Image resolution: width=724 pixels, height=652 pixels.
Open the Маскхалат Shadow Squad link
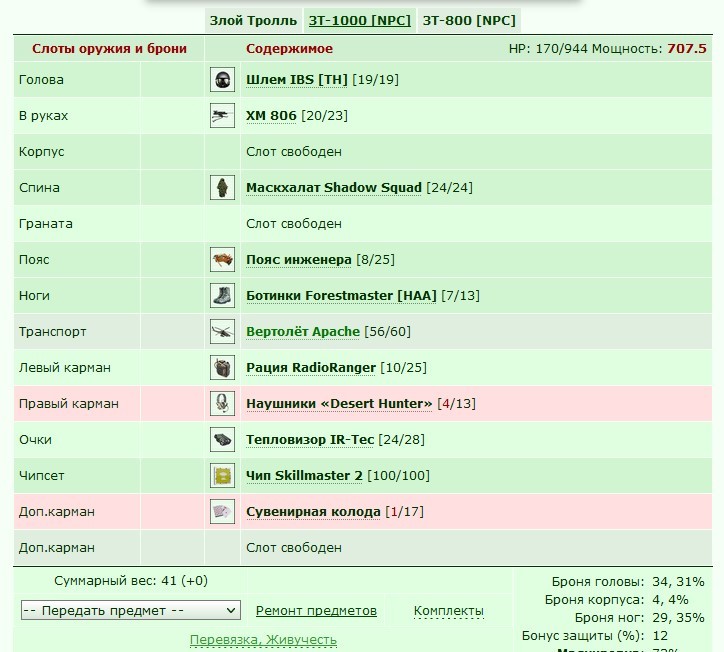click(333, 188)
